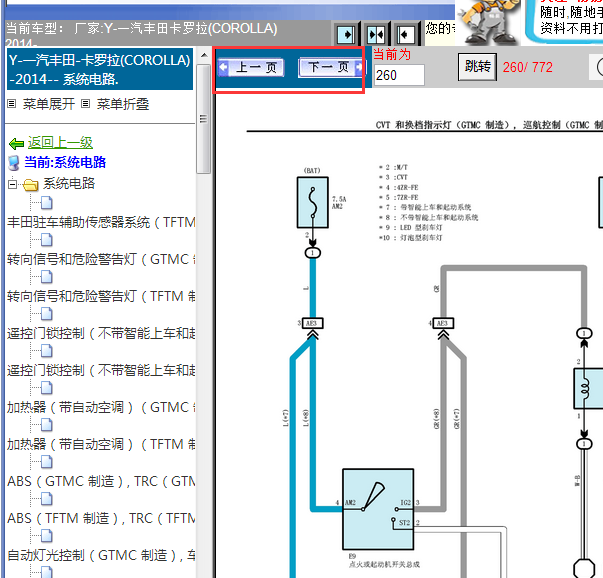Click page icon above 加热器 (TFTM entry
Screen dimensions: 603x578
point(47,425)
